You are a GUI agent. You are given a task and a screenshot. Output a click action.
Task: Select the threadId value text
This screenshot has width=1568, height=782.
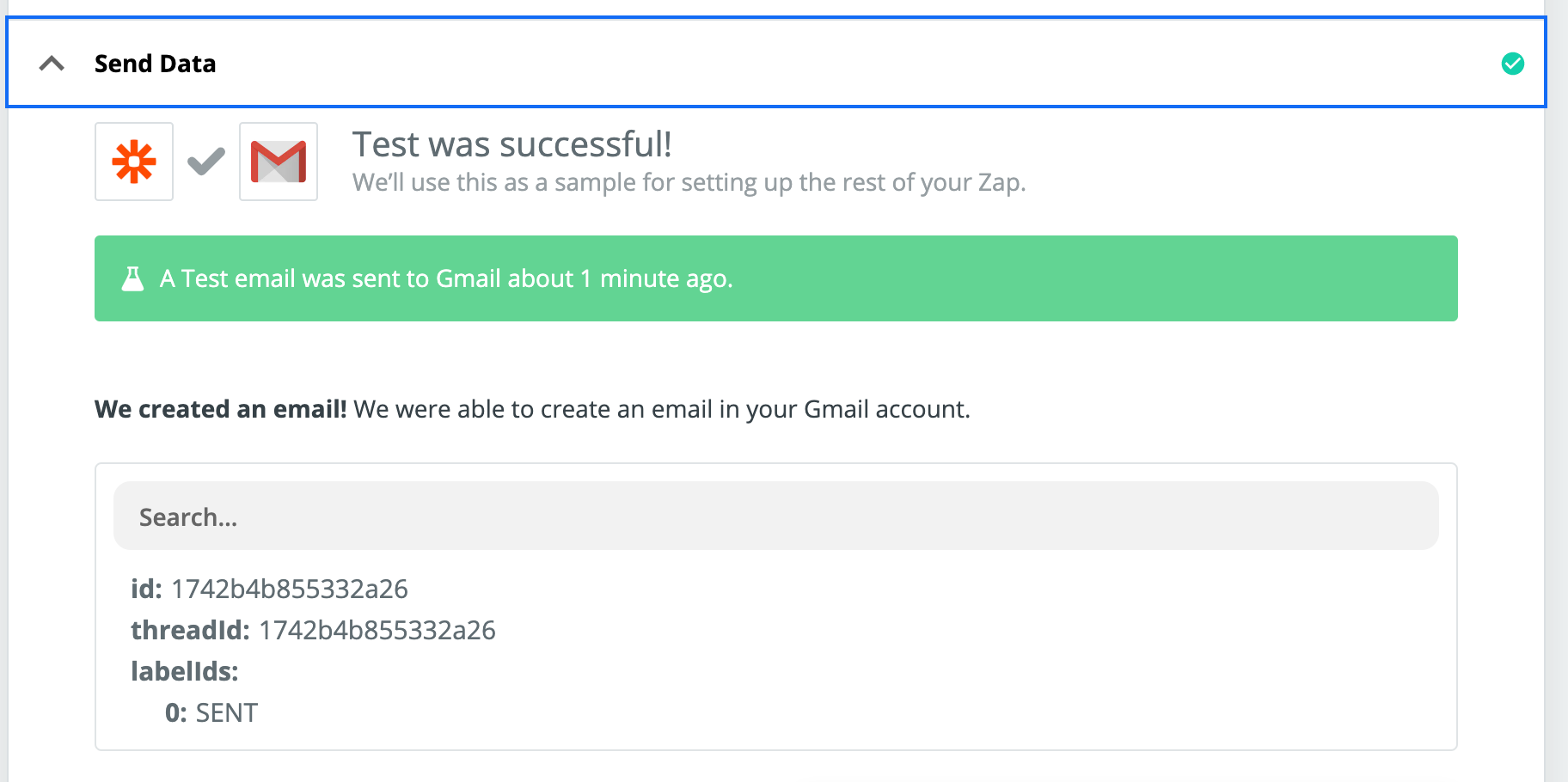pos(377,630)
